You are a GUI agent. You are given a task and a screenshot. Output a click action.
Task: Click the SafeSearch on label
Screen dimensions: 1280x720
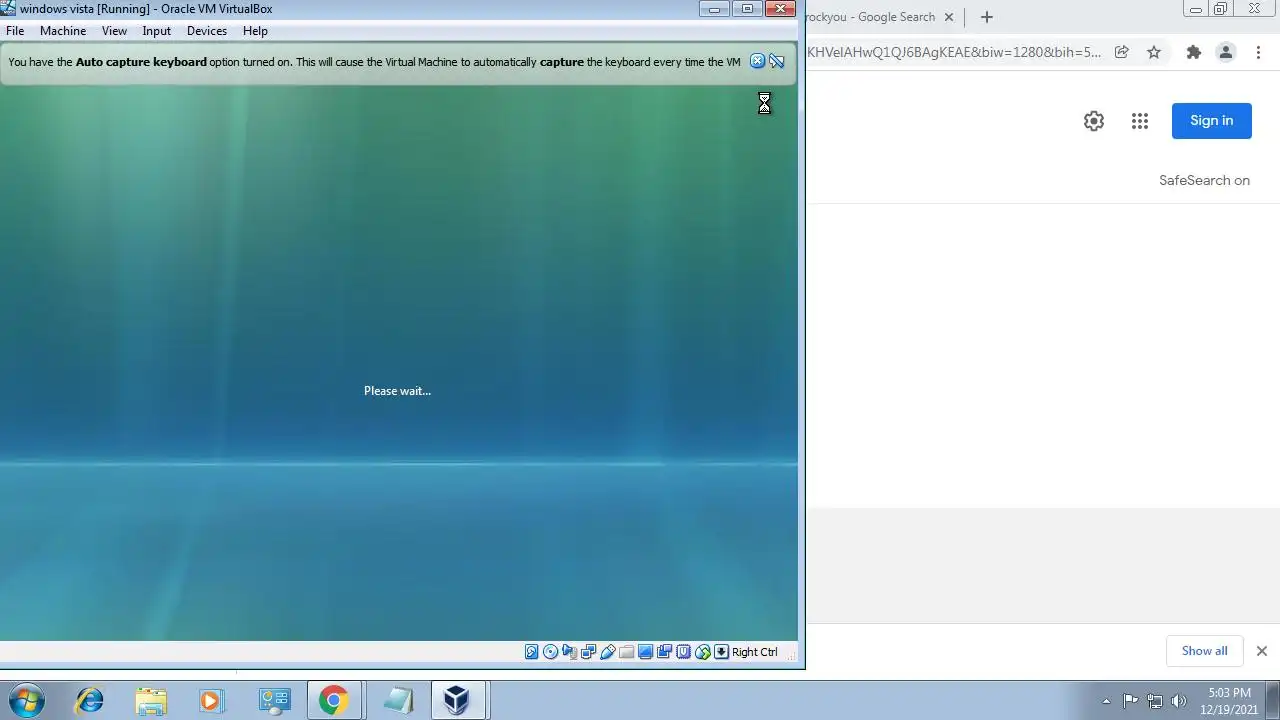[1204, 180]
